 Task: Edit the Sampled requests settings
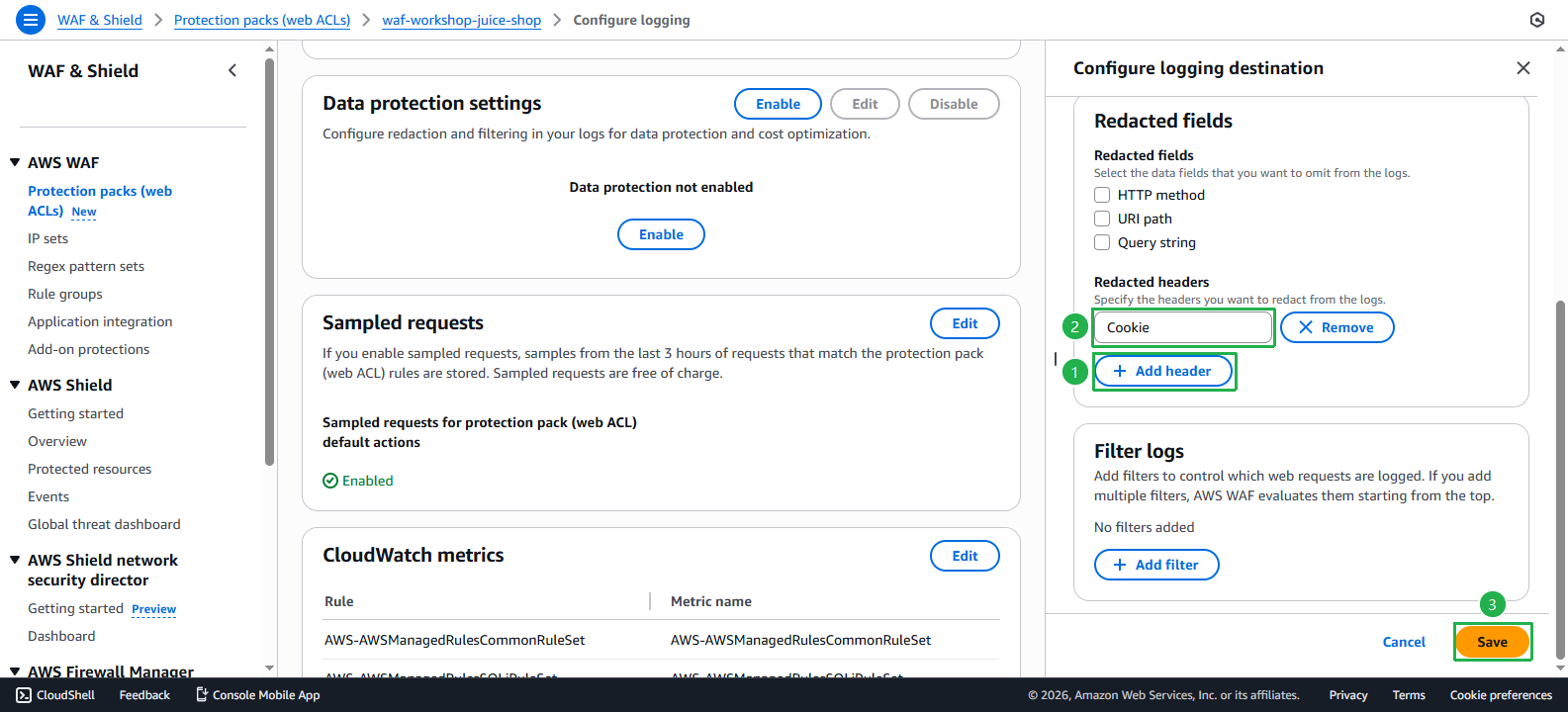pyautogui.click(x=965, y=323)
